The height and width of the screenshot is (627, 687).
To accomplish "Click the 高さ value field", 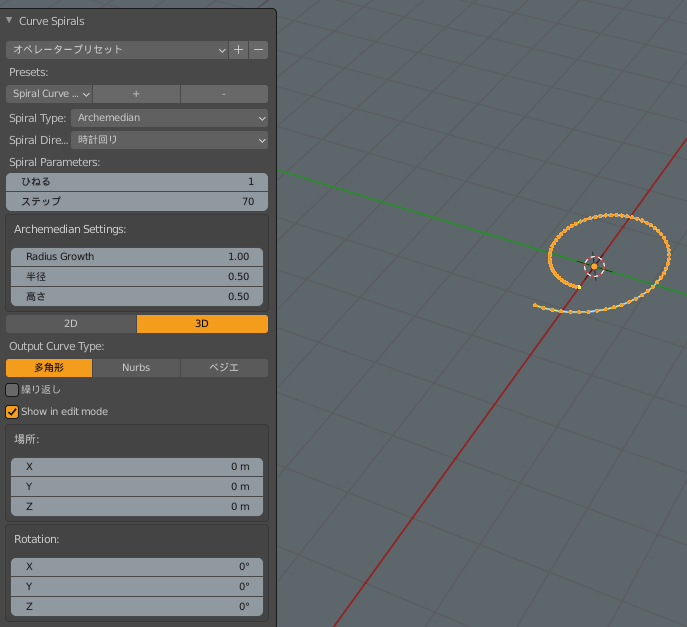I will [x=137, y=297].
